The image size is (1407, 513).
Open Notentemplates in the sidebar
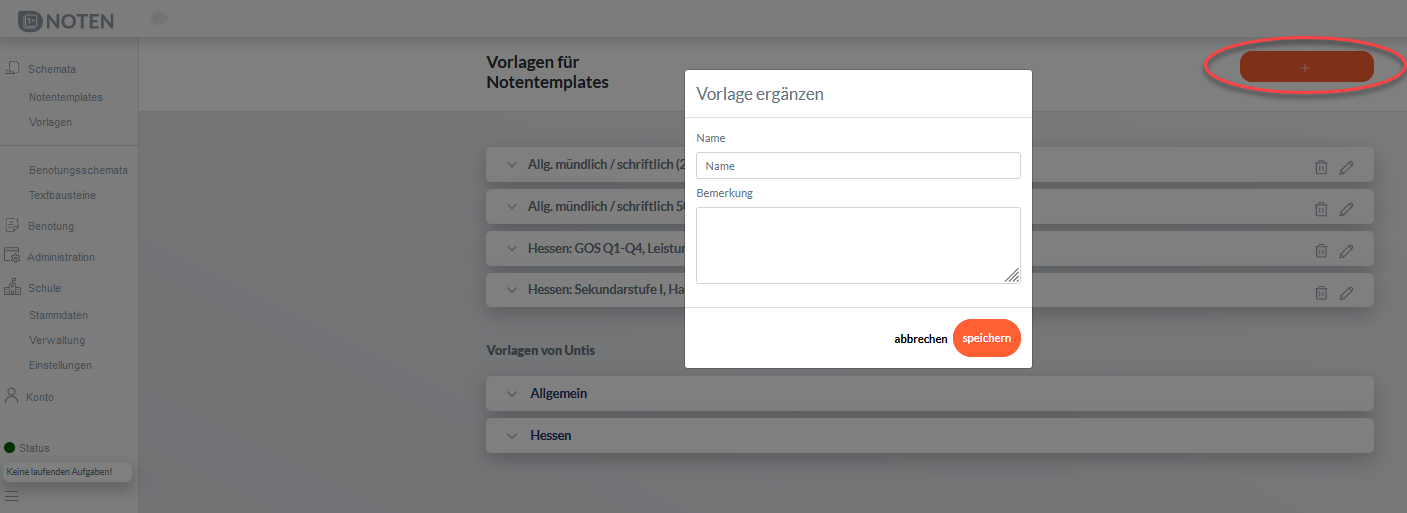pyautogui.click(x=66, y=97)
